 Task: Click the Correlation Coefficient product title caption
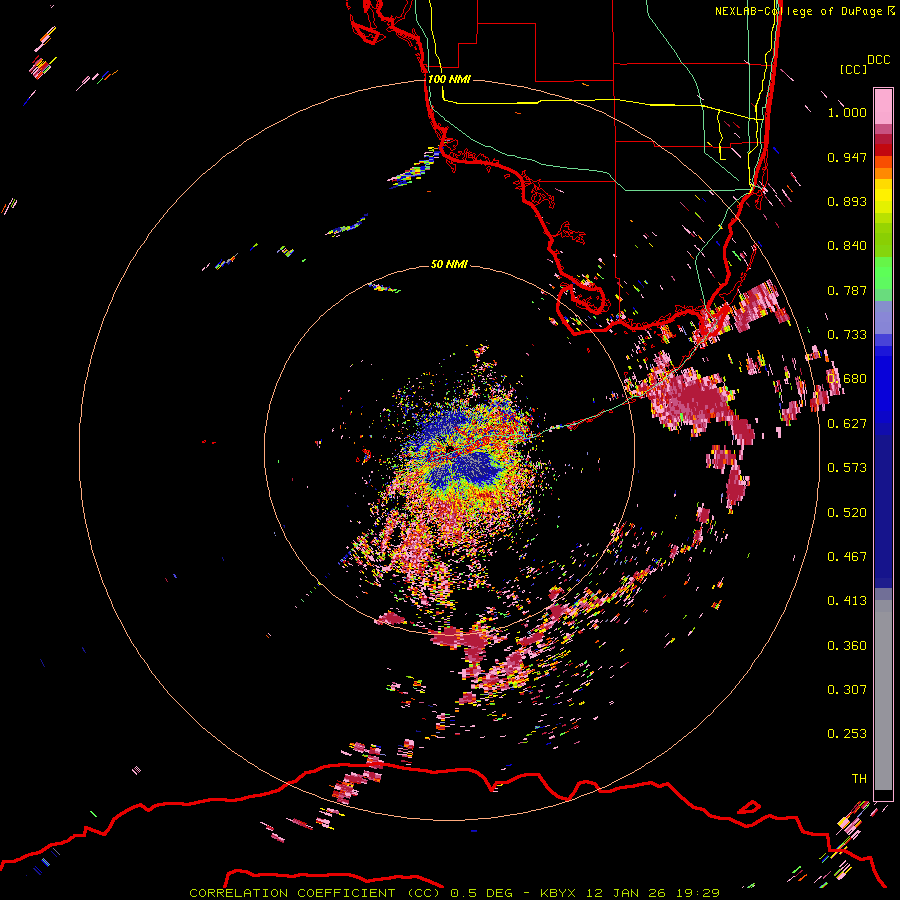455,893
